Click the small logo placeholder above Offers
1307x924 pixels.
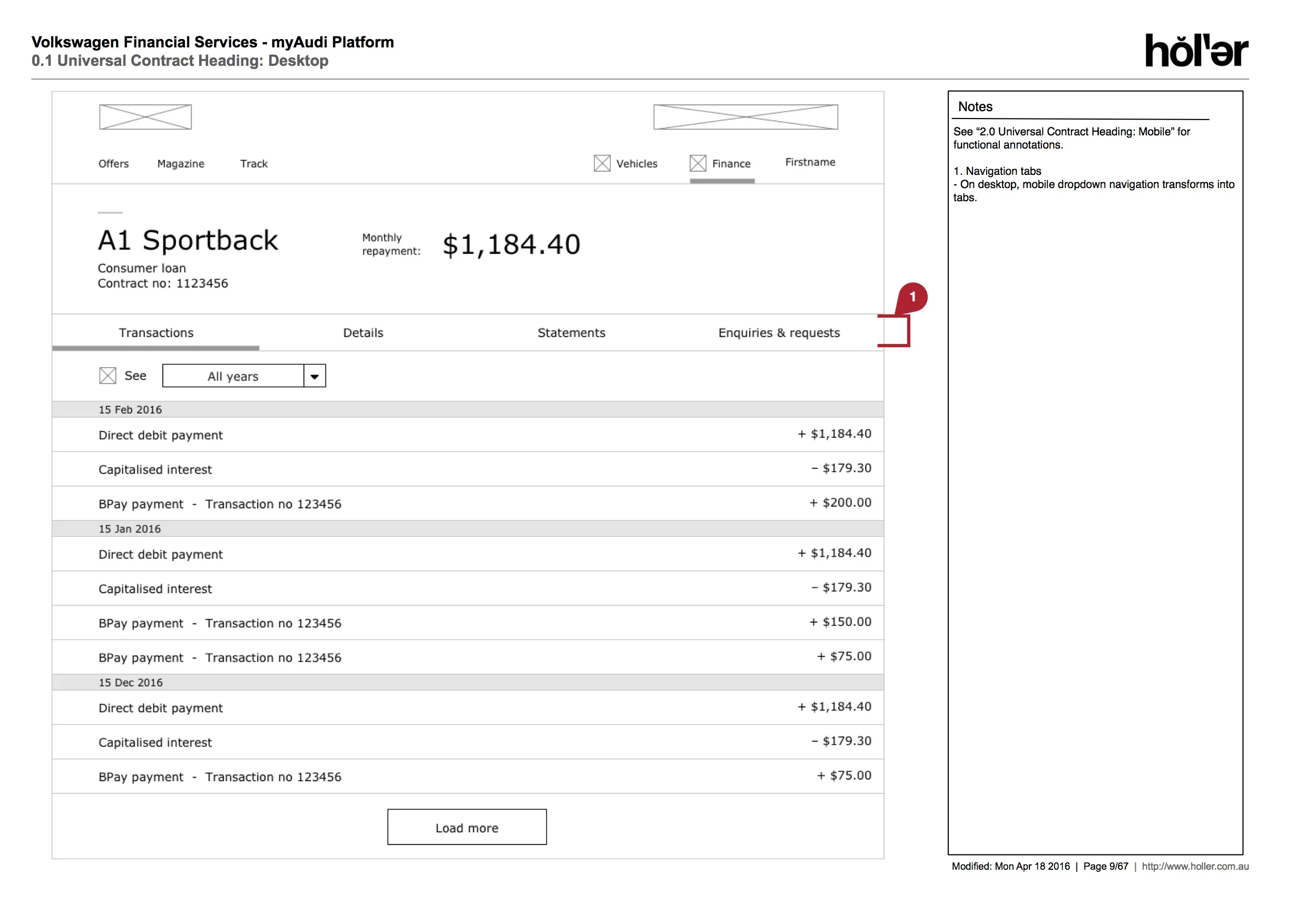point(145,117)
